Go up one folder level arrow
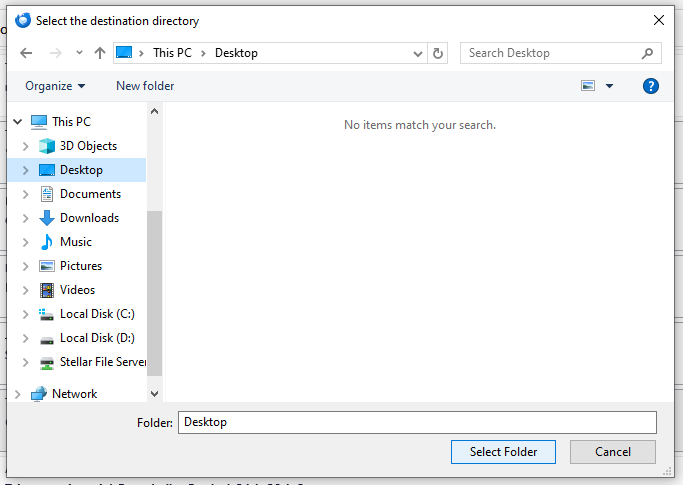The height and width of the screenshot is (485, 683). (x=100, y=53)
